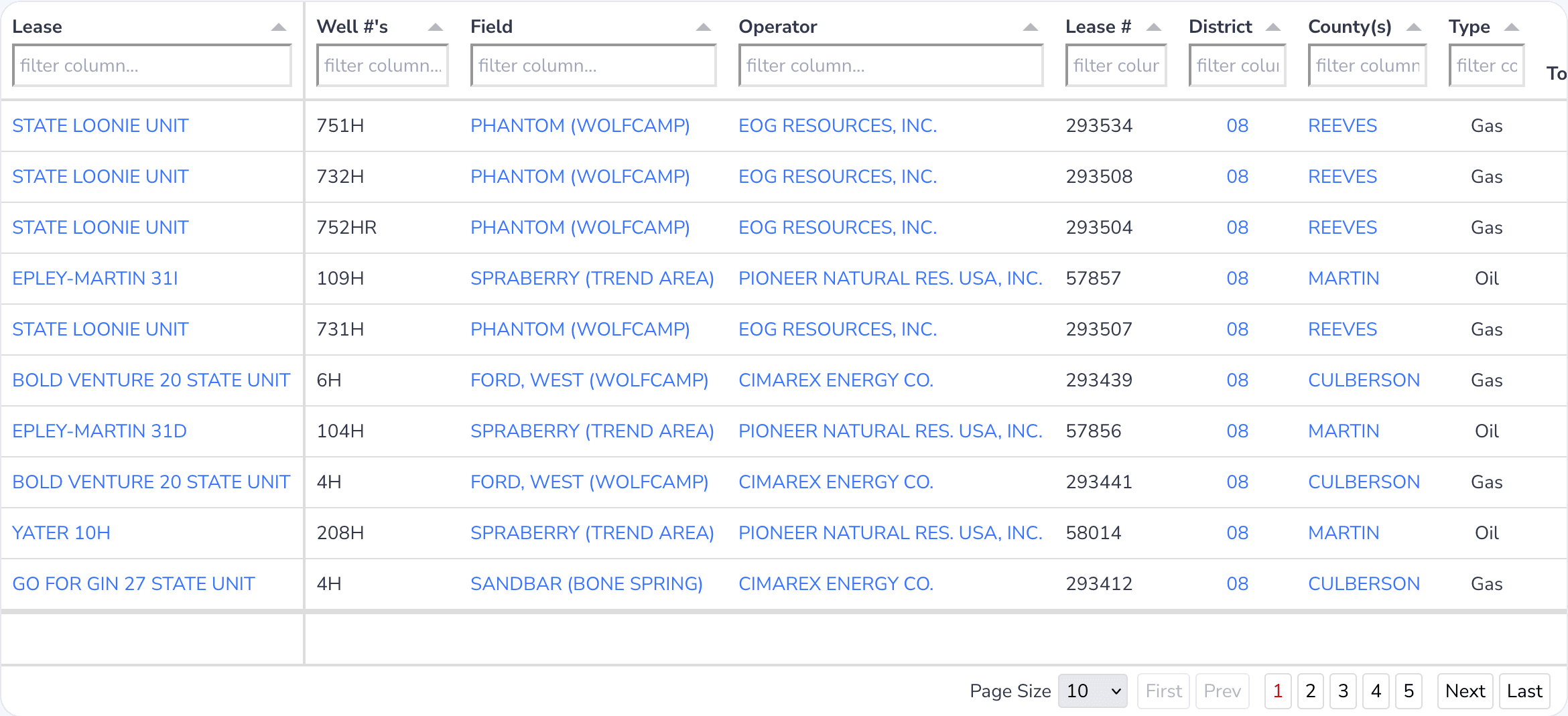Open STATE LOONIE UNIT lease for well 751H
Image resolution: width=1568 pixels, height=716 pixels.
101,125
